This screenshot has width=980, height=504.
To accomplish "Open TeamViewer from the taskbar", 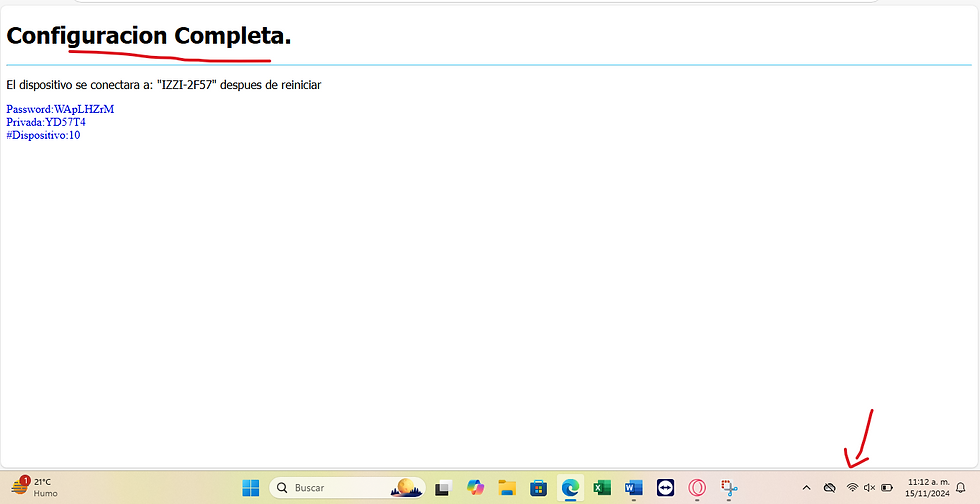I will click(666, 488).
